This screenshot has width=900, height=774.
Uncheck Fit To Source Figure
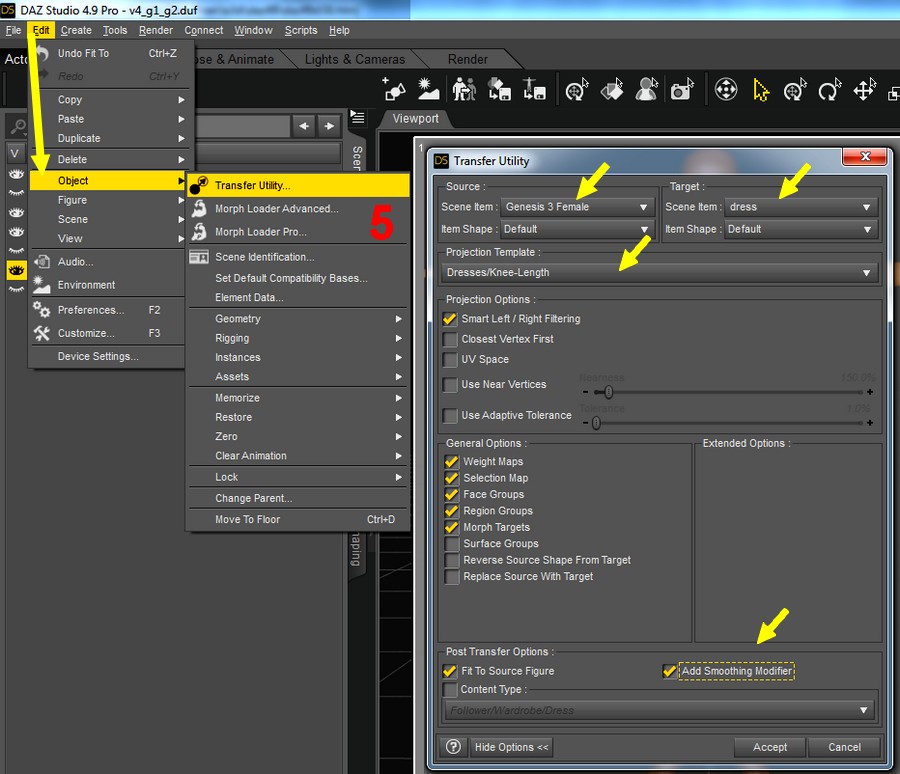pyautogui.click(x=450, y=671)
